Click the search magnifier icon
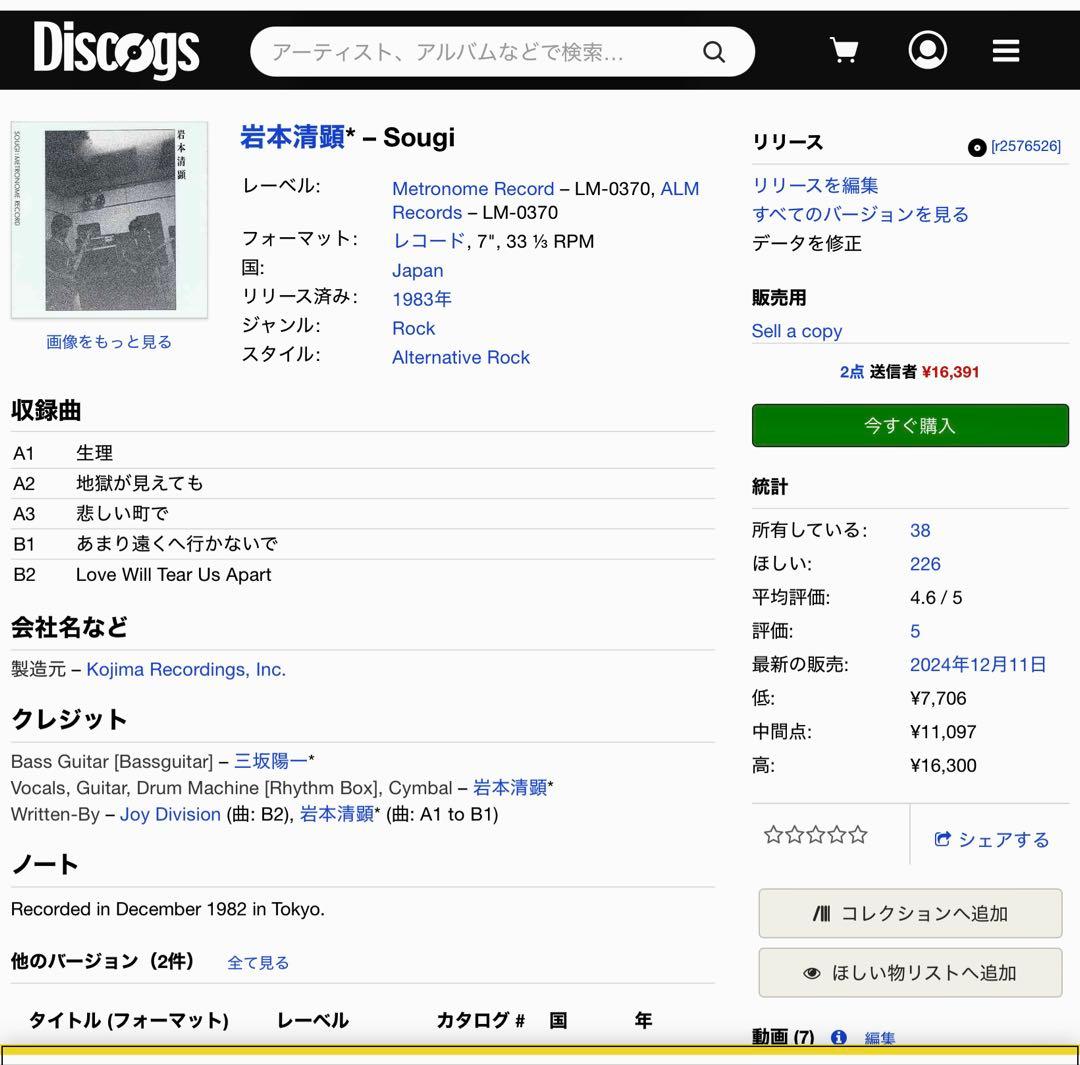The width and height of the screenshot is (1080, 1065). pos(714,52)
